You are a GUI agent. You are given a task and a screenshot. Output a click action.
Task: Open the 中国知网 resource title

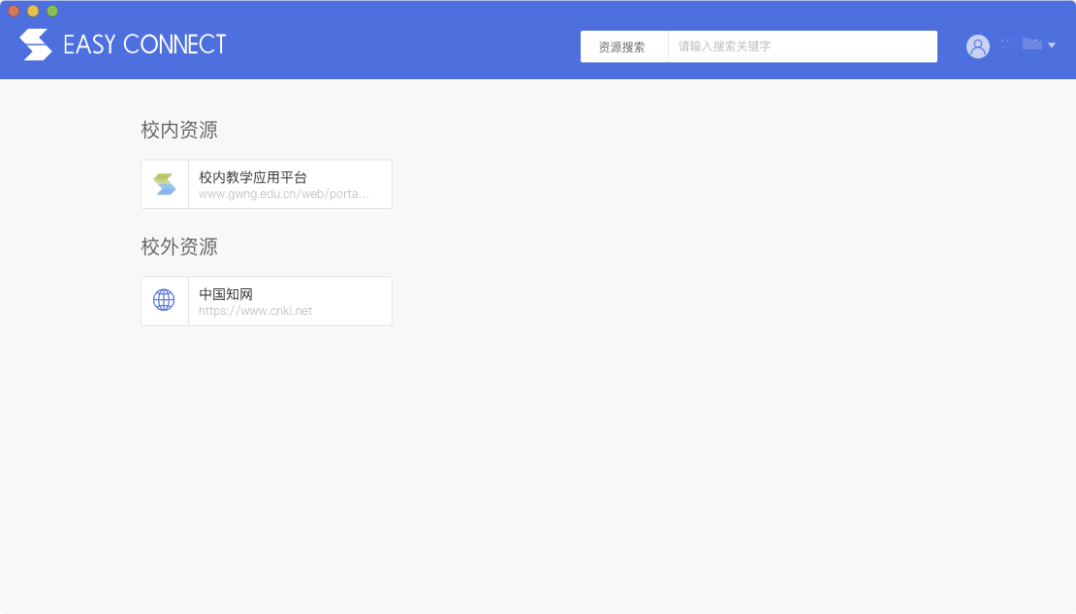[226, 294]
